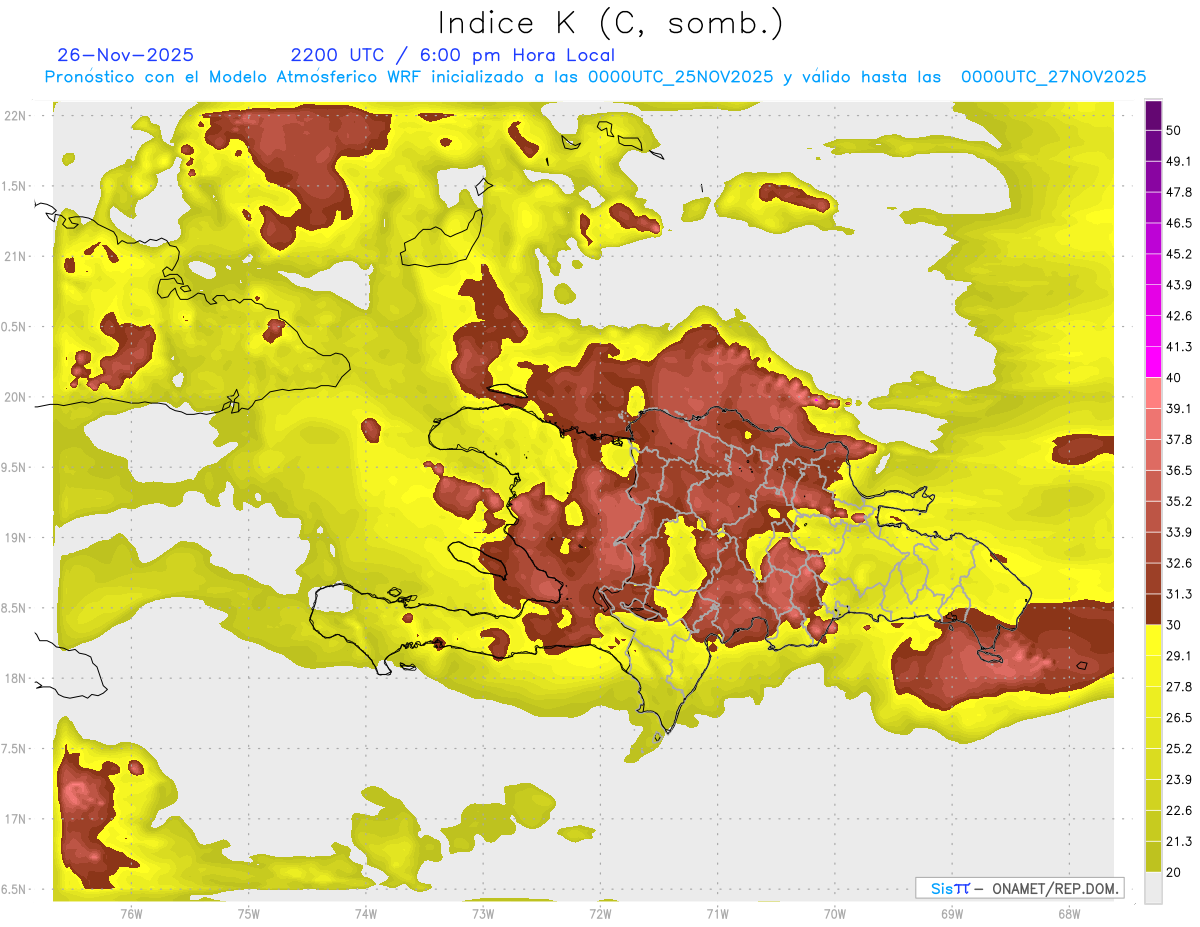1200x927 pixels.
Task: Click the dark purple swatch at 50
Action: tap(1153, 117)
